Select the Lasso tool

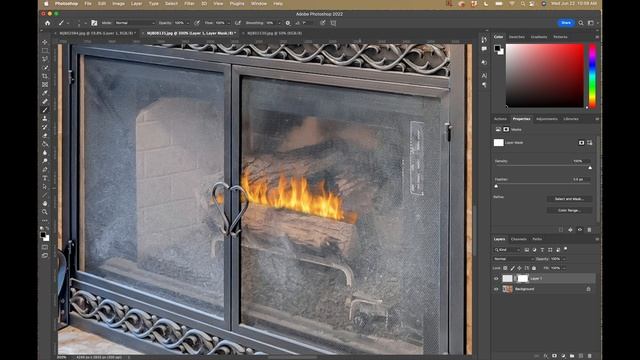45,59
